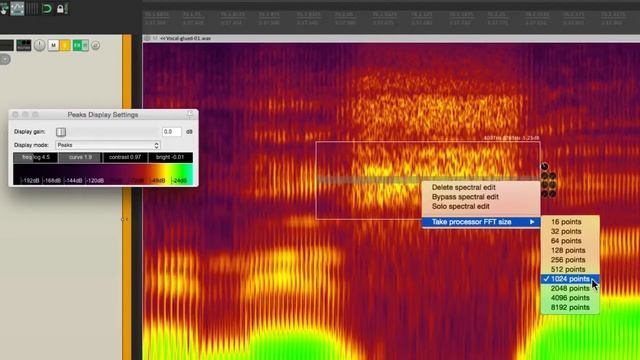Select 256 points FFT size
The height and width of the screenshot is (360, 640).
(570, 260)
